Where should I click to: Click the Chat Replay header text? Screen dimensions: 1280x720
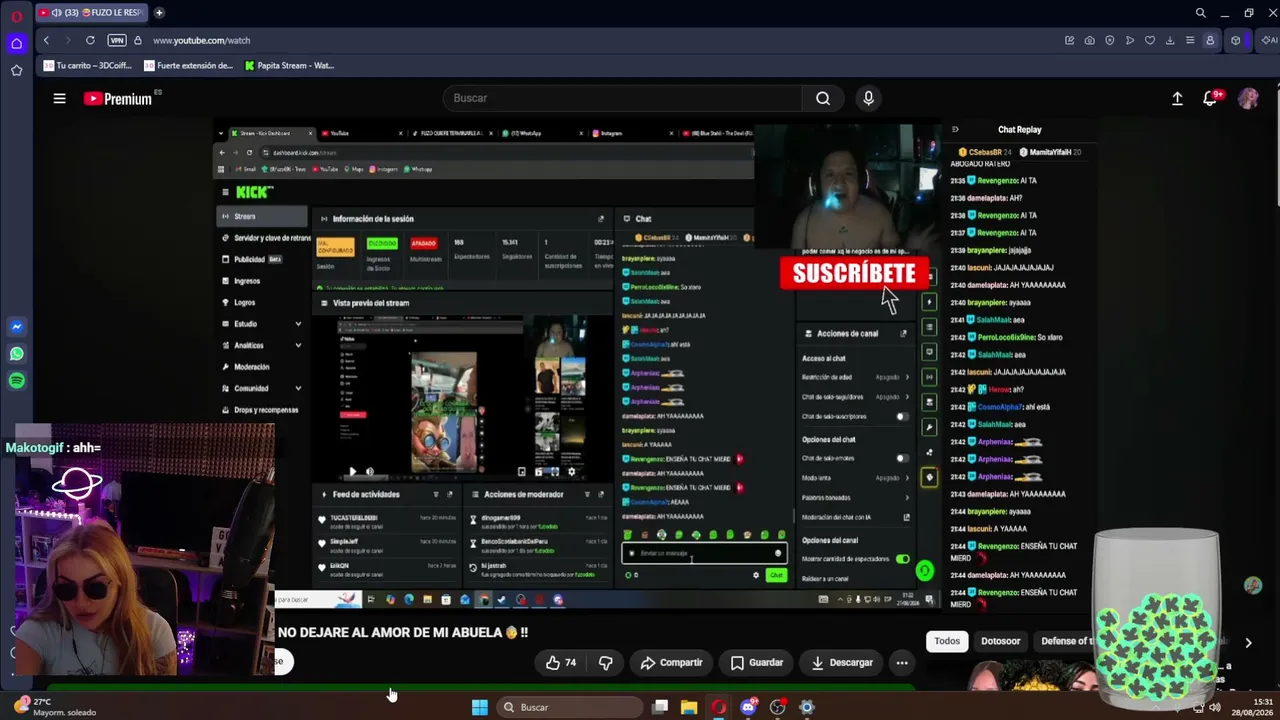point(1019,129)
